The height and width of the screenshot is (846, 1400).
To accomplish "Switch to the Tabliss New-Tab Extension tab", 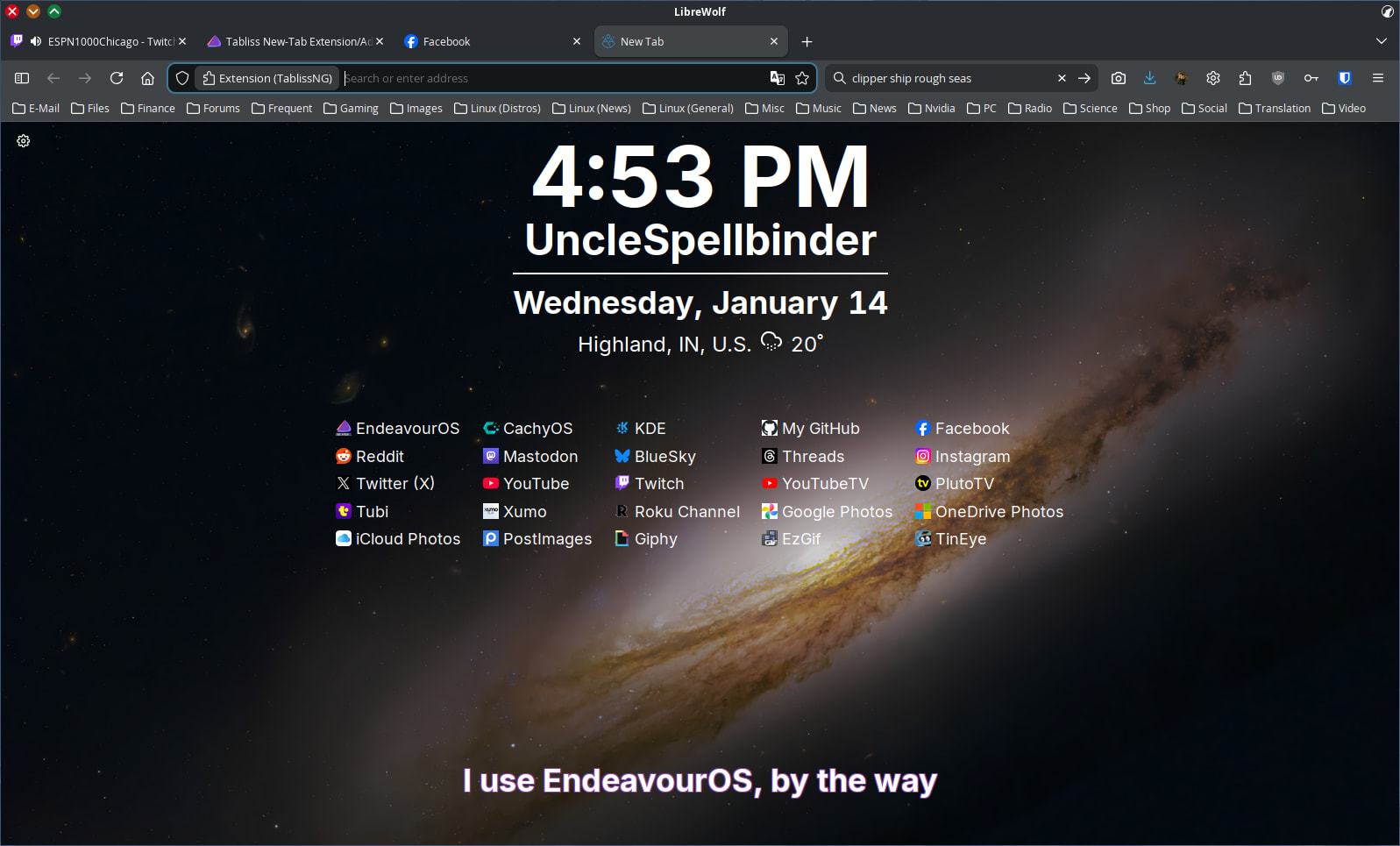I will point(294,41).
